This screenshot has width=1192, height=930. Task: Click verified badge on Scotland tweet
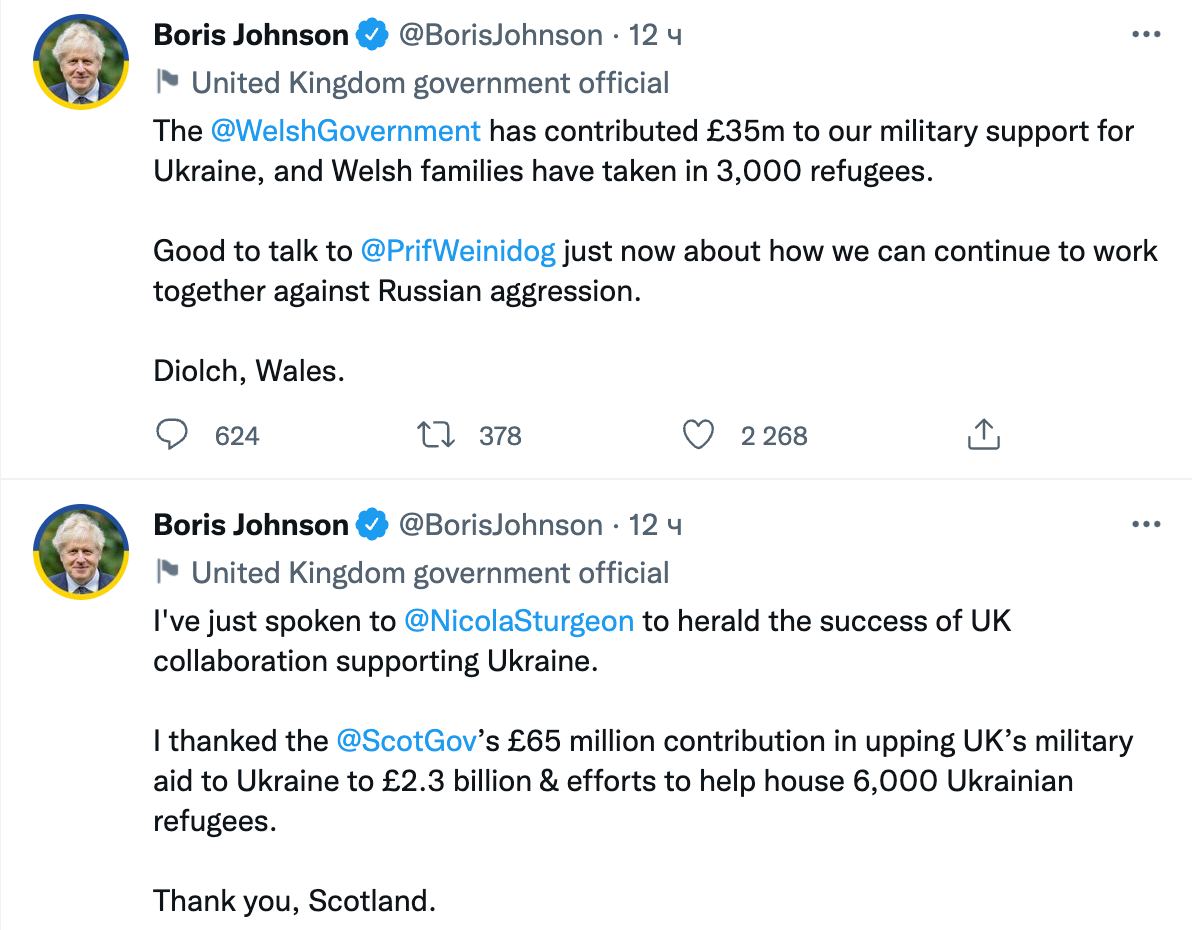pos(374,525)
